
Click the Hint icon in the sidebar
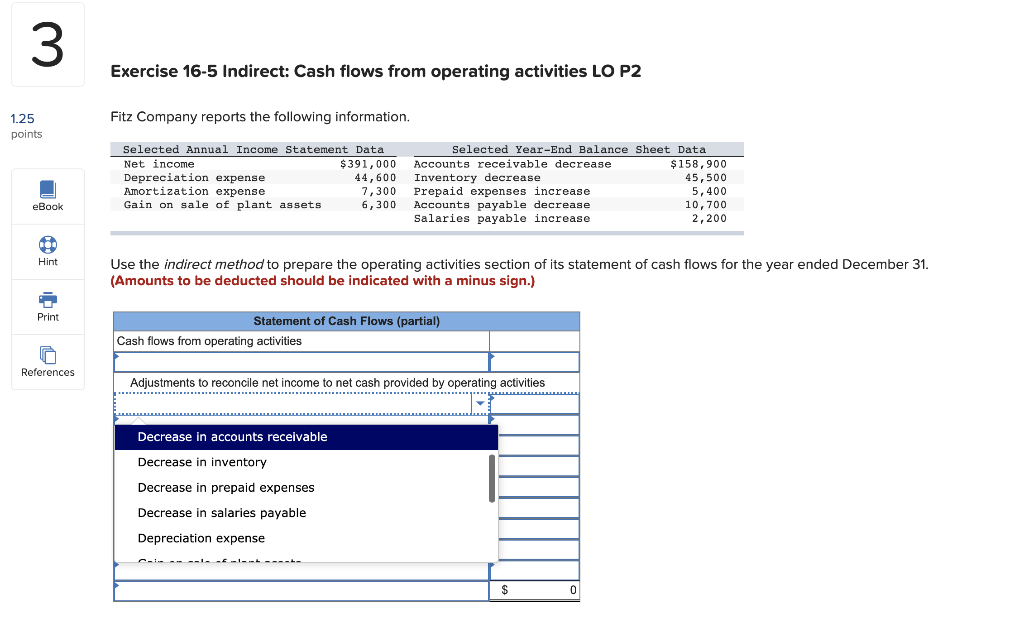click(x=47, y=247)
